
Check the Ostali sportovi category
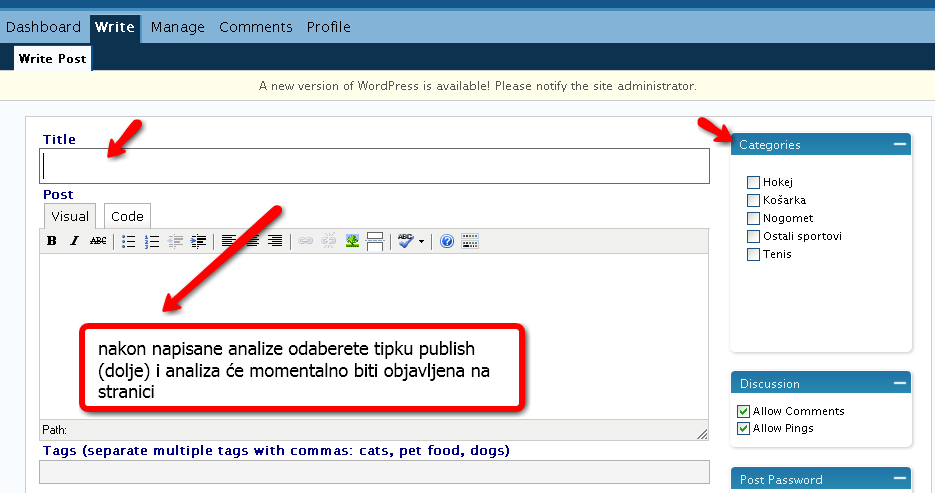click(x=754, y=237)
